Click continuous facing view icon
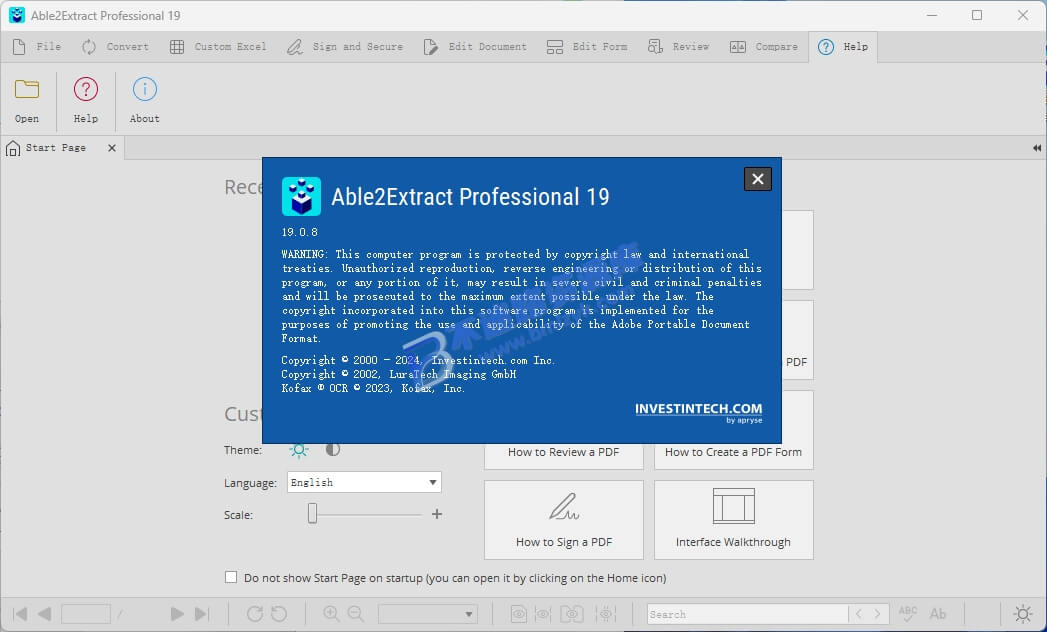 606,614
